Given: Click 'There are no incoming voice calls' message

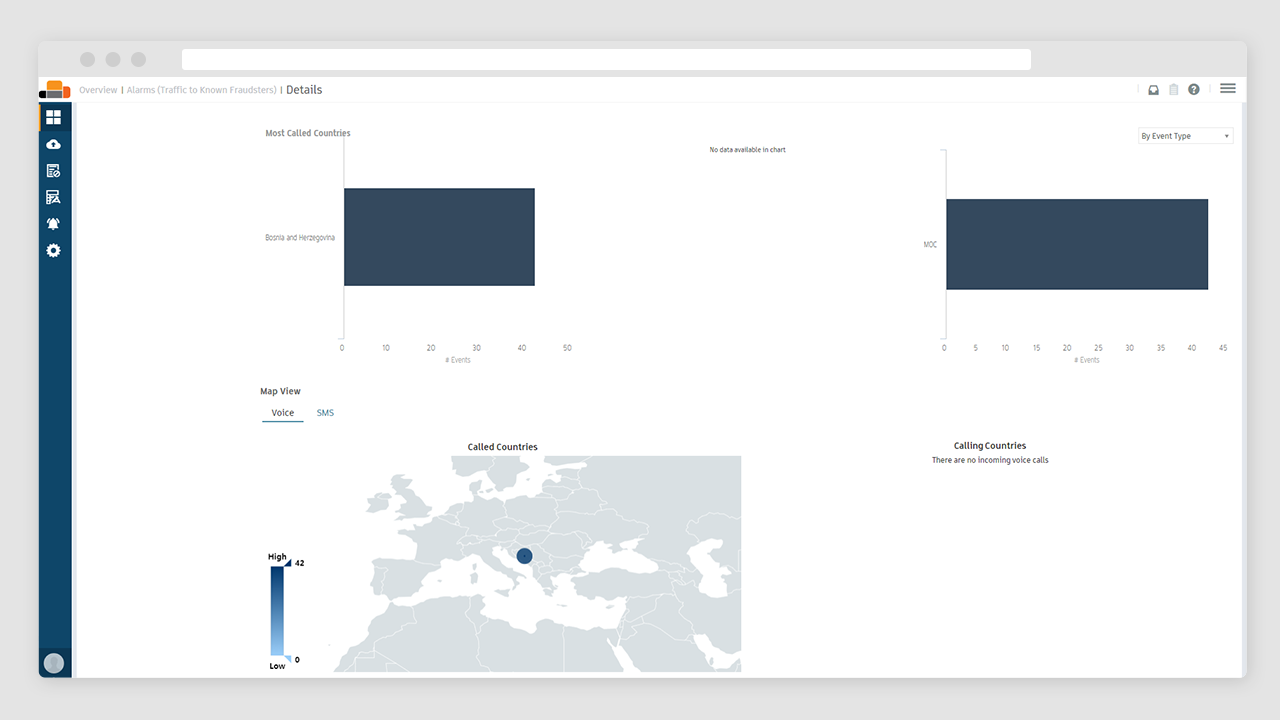Looking at the screenshot, I should point(990,460).
